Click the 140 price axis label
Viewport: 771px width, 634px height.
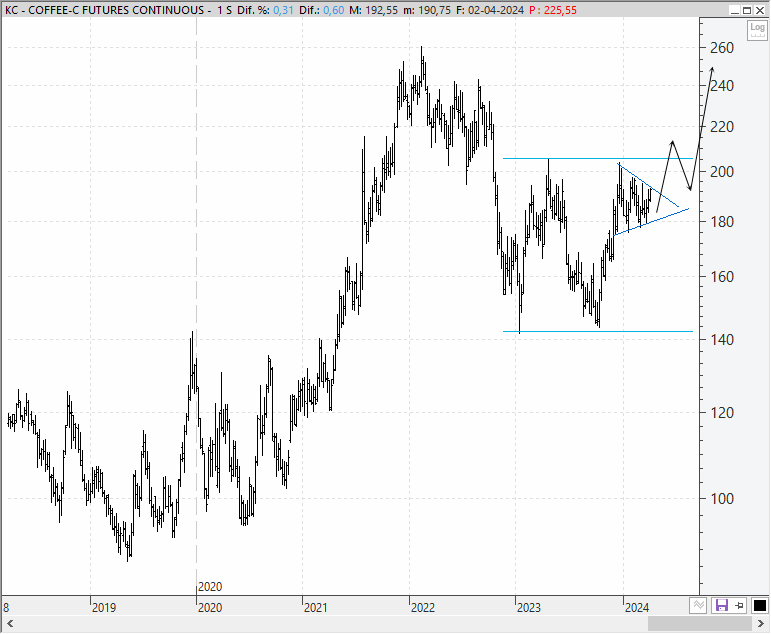click(x=722, y=339)
